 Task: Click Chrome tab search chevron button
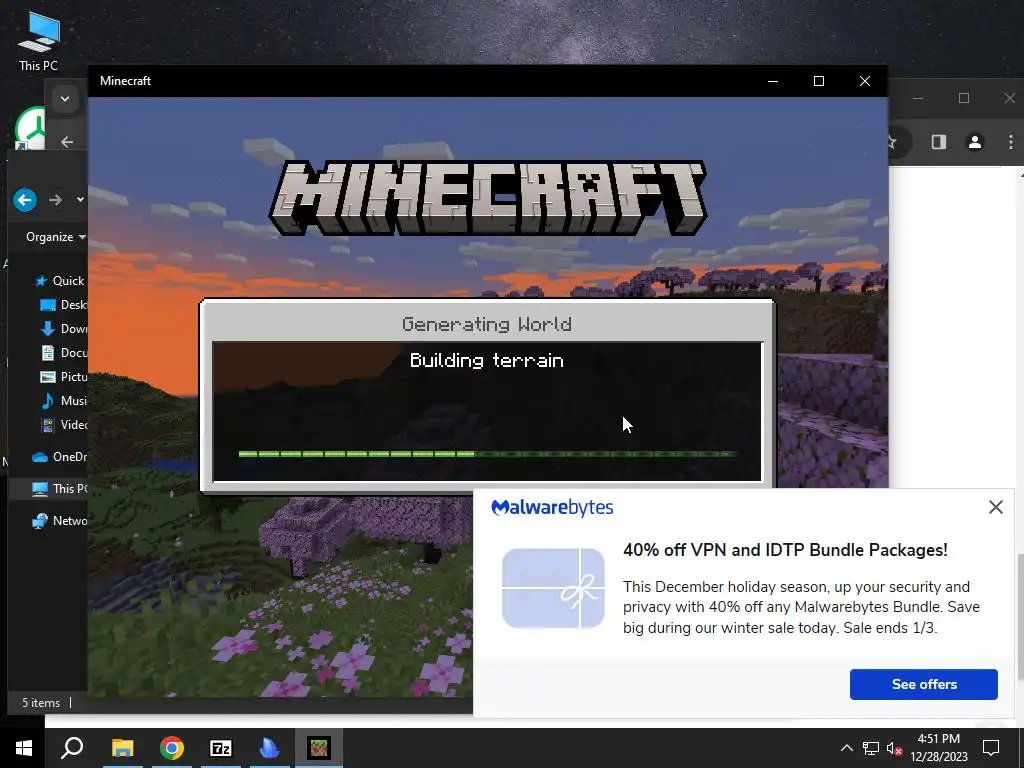(65, 99)
